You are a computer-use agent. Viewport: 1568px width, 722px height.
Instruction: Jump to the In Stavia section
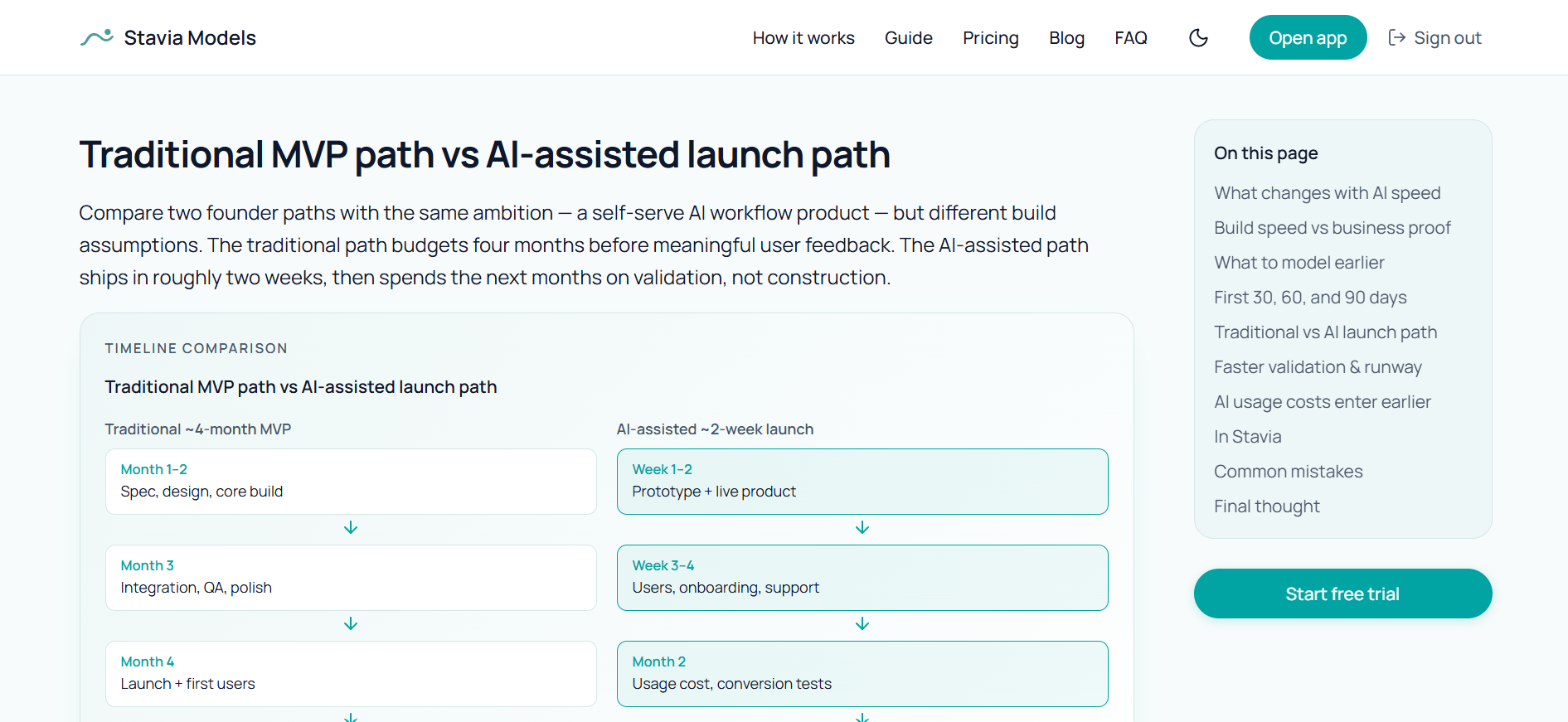(1248, 437)
